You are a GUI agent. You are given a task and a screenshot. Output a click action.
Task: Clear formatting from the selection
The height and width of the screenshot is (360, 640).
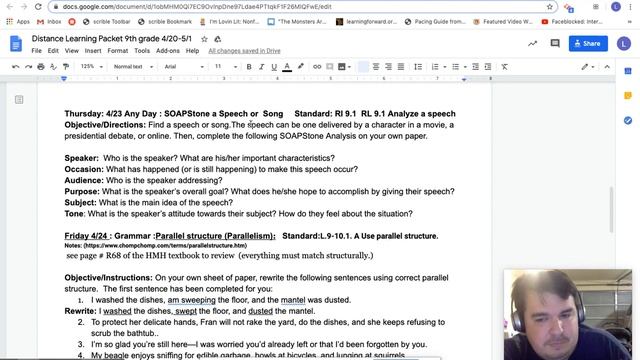(504, 67)
